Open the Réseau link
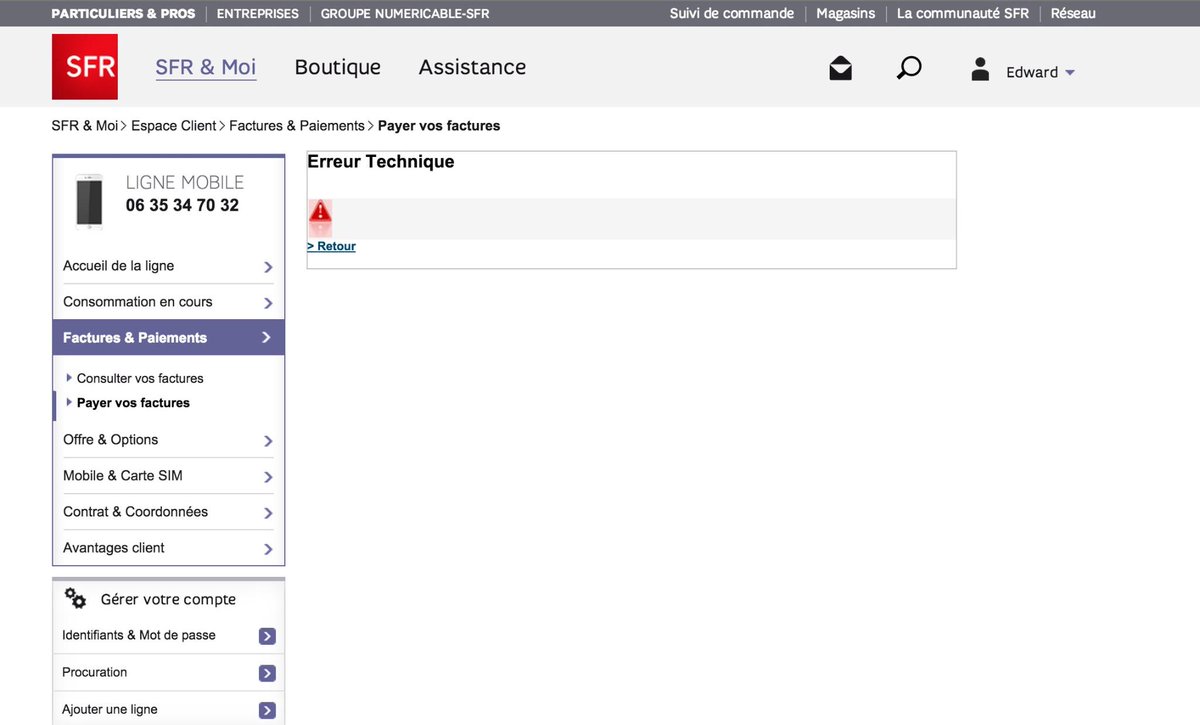 pos(1073,13)
